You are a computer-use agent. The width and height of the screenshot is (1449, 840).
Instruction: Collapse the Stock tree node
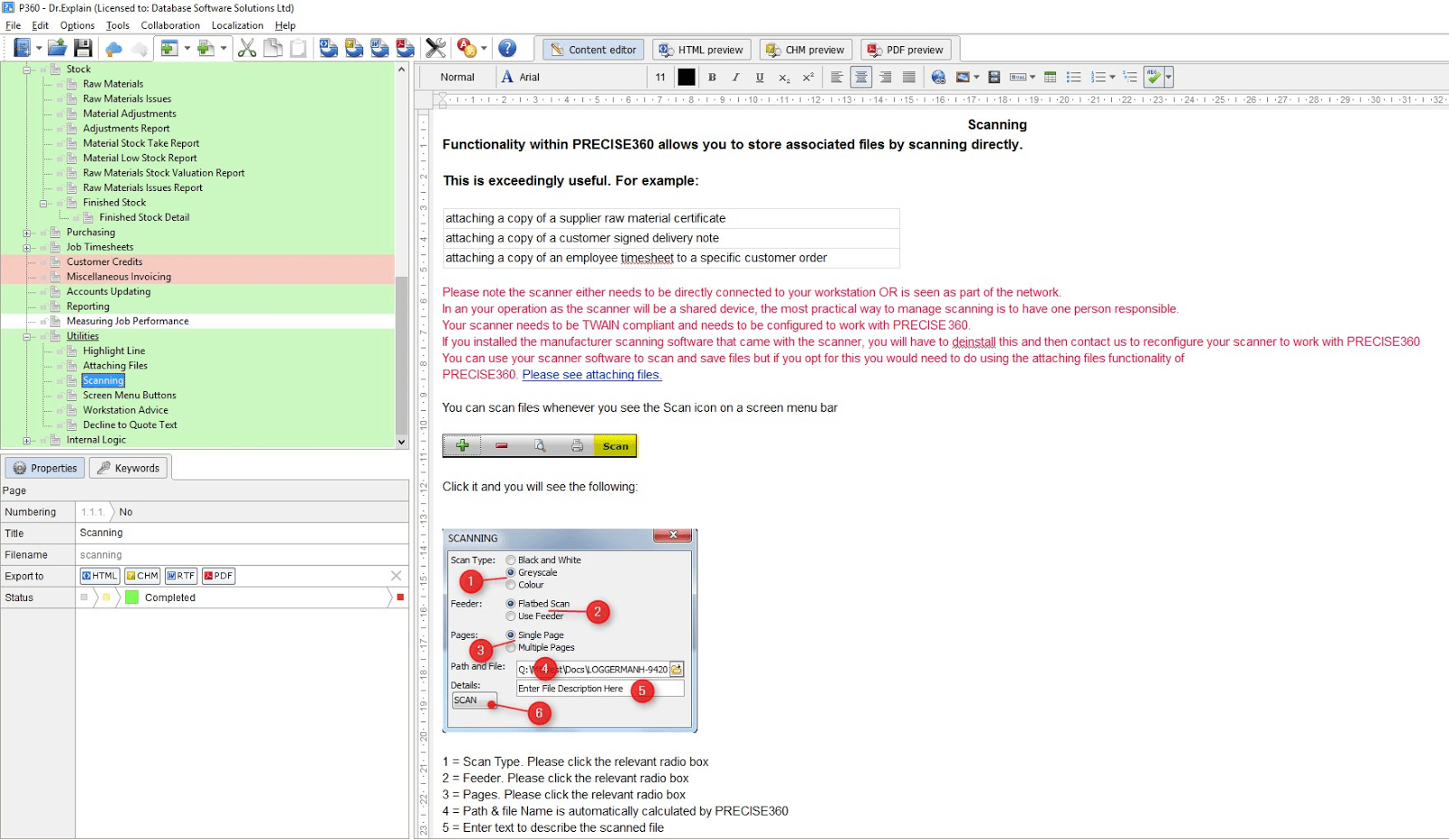pos(27,70)
